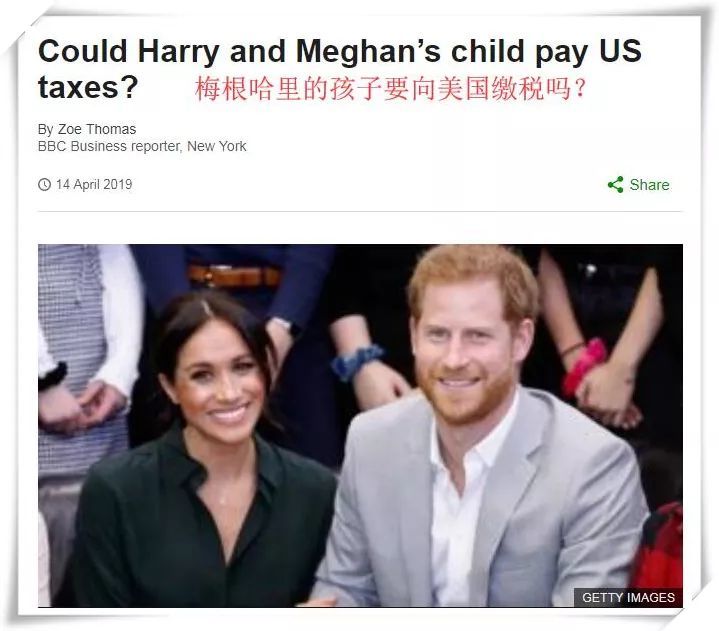This screenshot has height=631, width=719.
Task: Click the red garment at photo's corner
Action: point(658,548)
